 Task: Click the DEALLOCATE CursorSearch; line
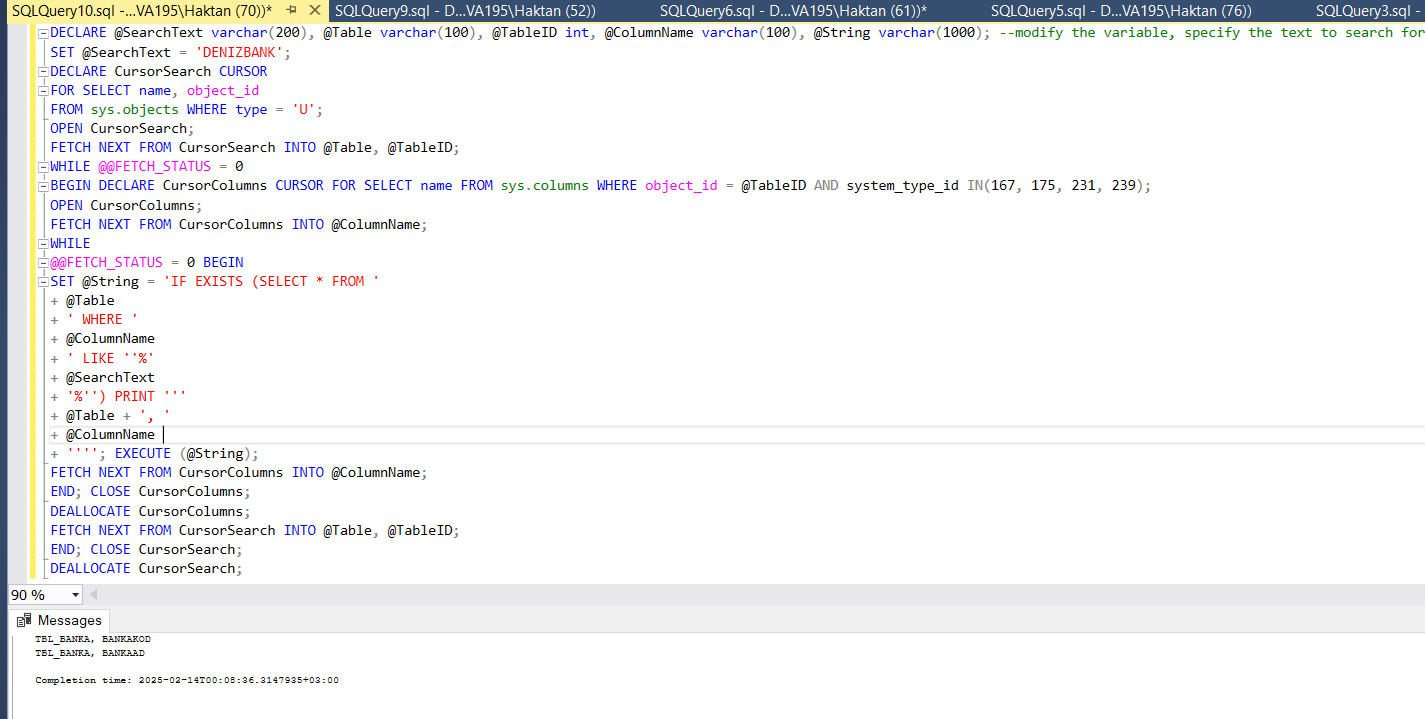(146, 568)
